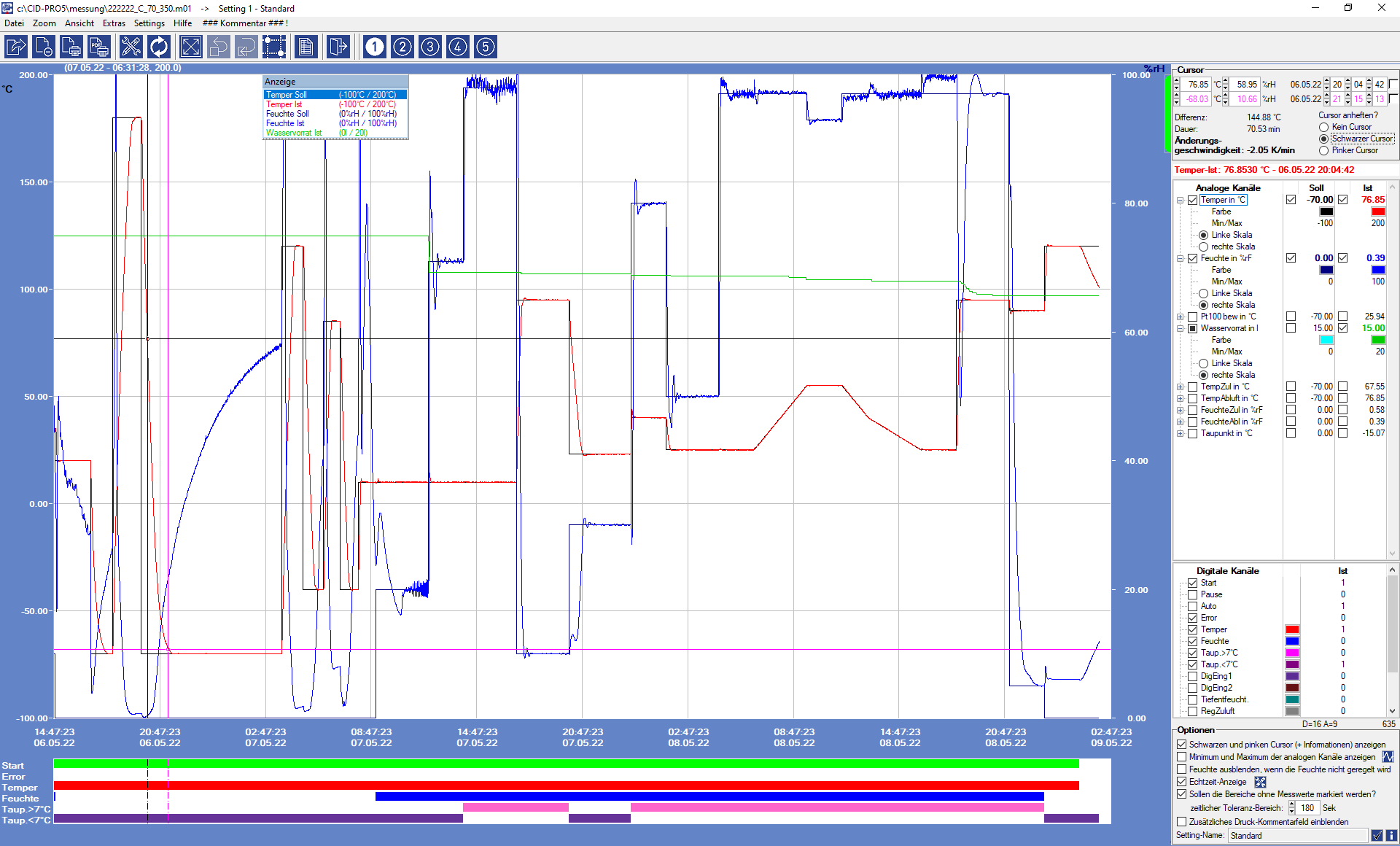Viewport: 1400px width, 846px height.
Task: Click the open/export file toolbar icon
Action: pyautogui.click(x=16, y=47)
